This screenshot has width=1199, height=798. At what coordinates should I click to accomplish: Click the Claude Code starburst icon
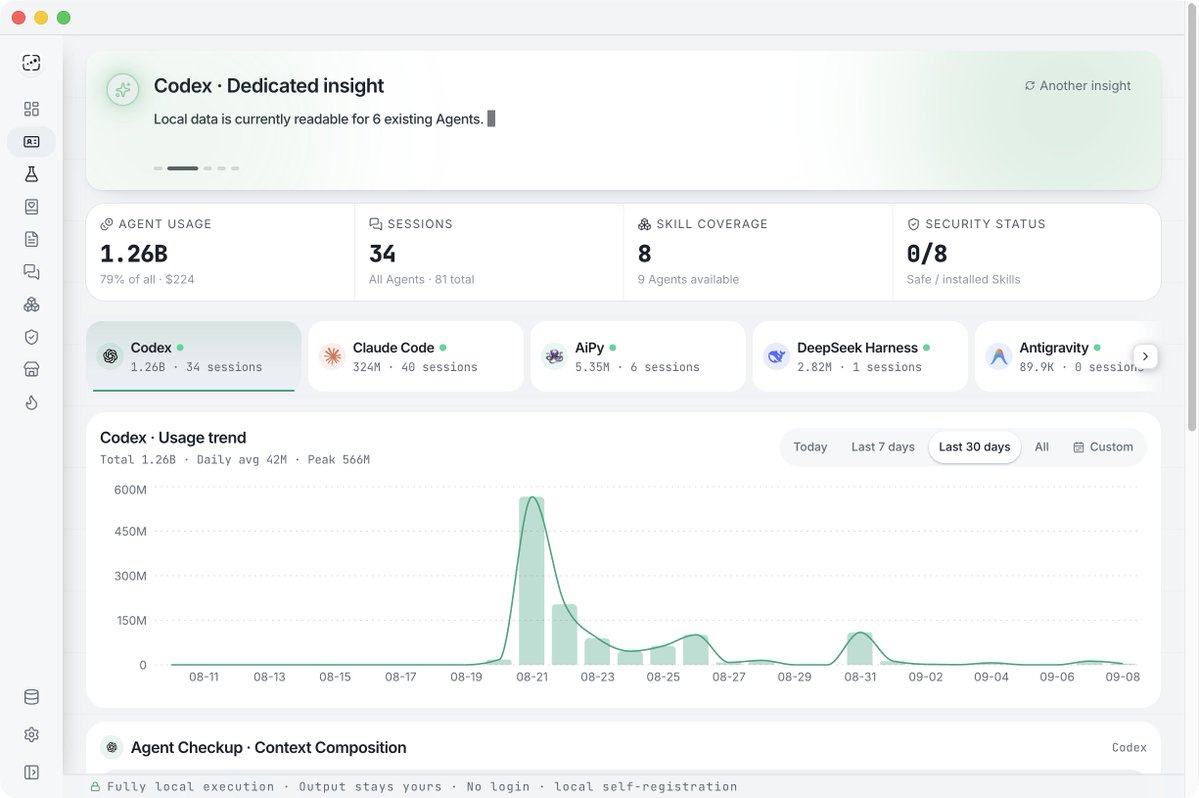pyautogui.click(x=333, y=356)
